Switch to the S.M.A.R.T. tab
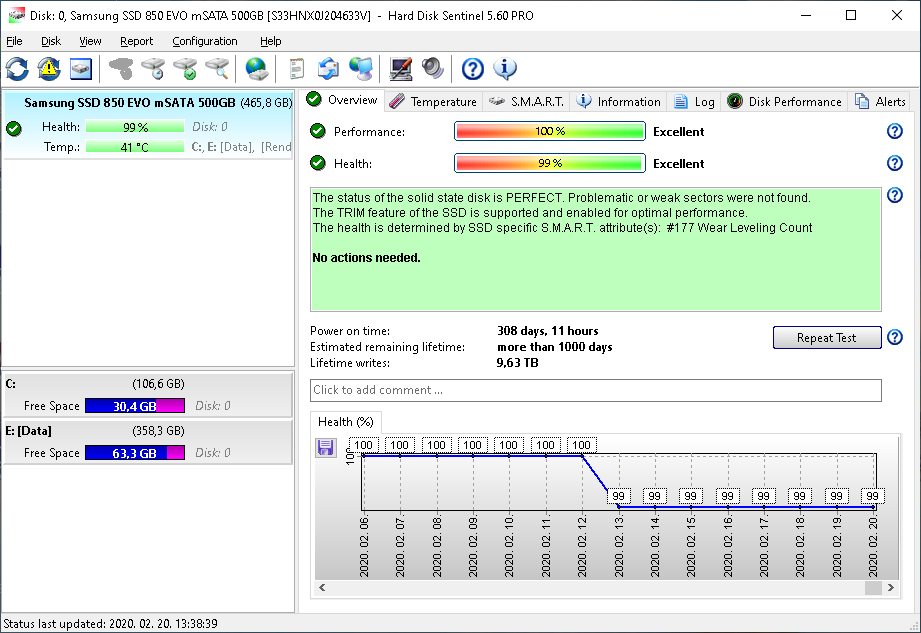The image size is (921, 633). [x=526, y=102]
